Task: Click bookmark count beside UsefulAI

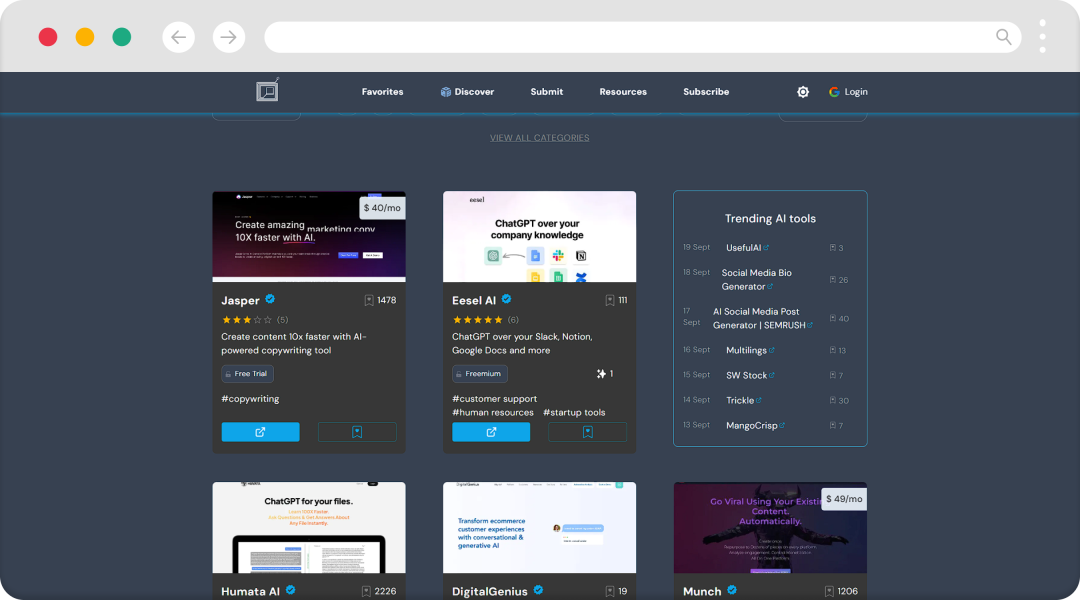Action: point(836,247)
